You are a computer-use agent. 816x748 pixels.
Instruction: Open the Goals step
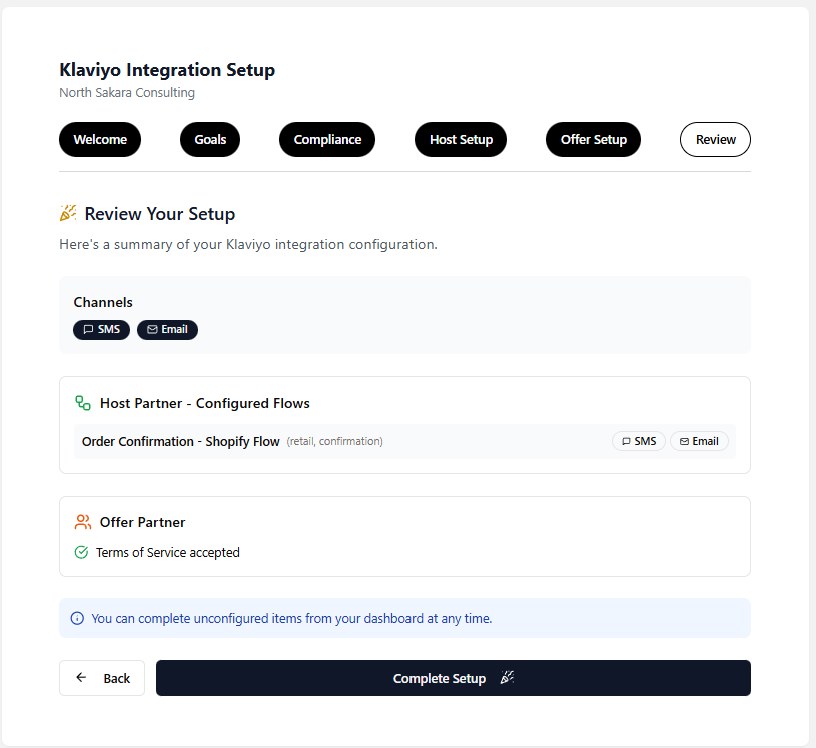210,140
